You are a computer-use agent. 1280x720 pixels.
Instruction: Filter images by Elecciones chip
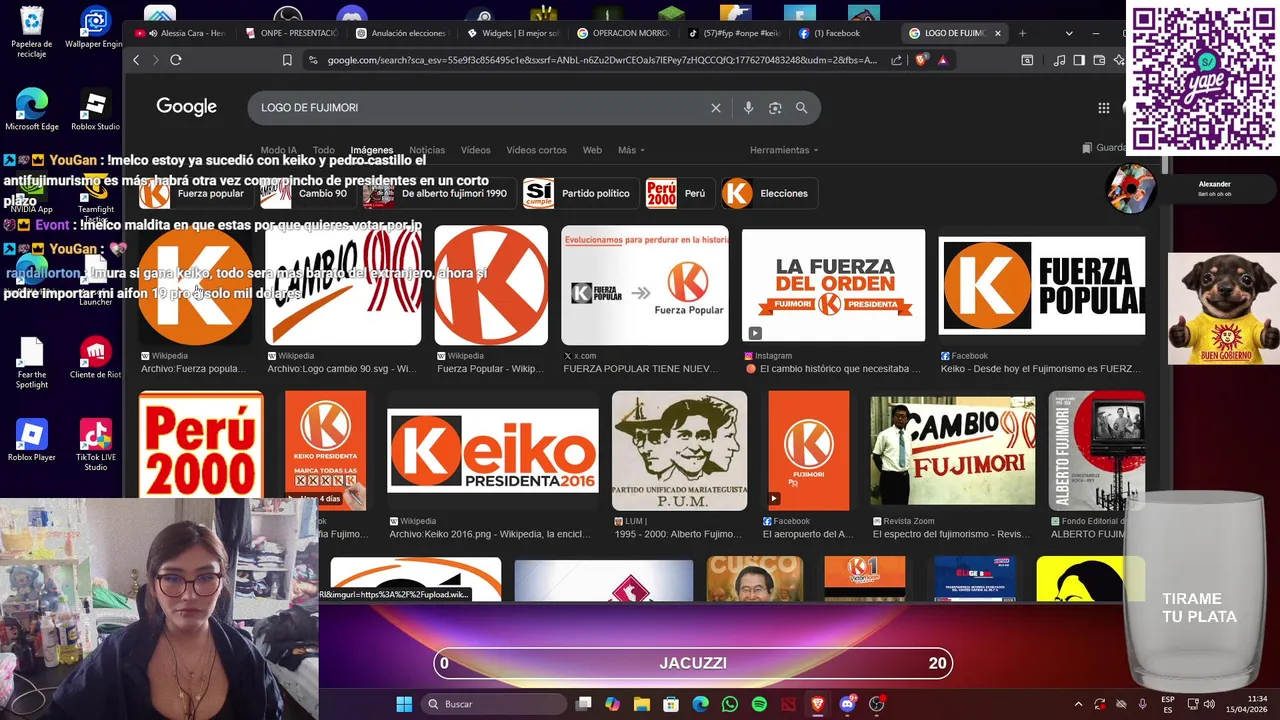pos(769,193)
